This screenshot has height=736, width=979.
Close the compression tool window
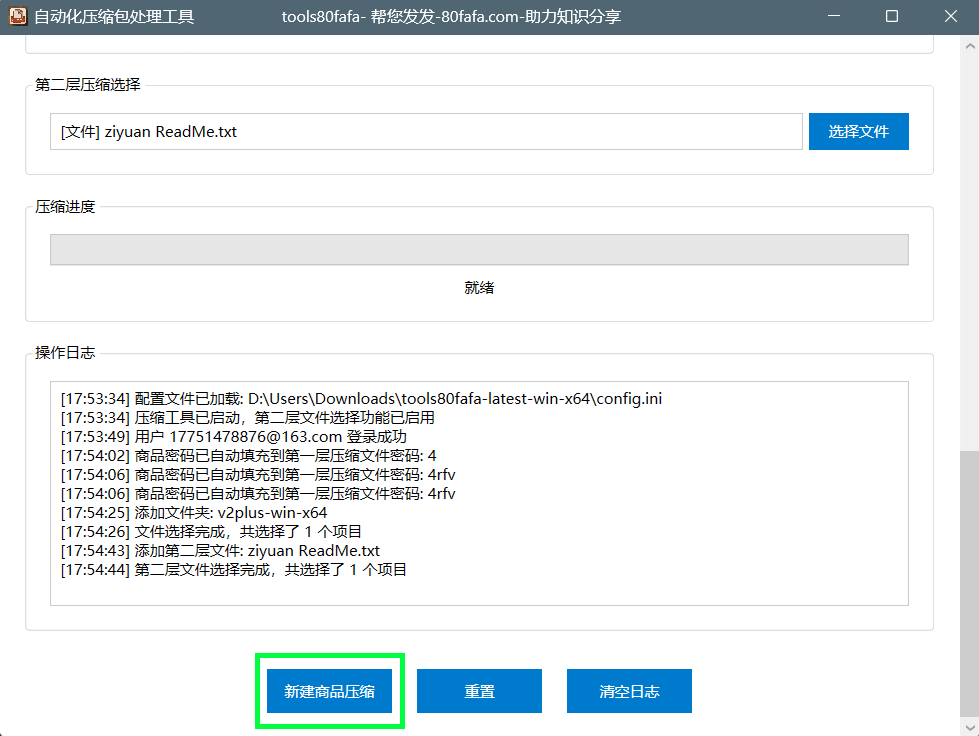click(x=949, y=17)
